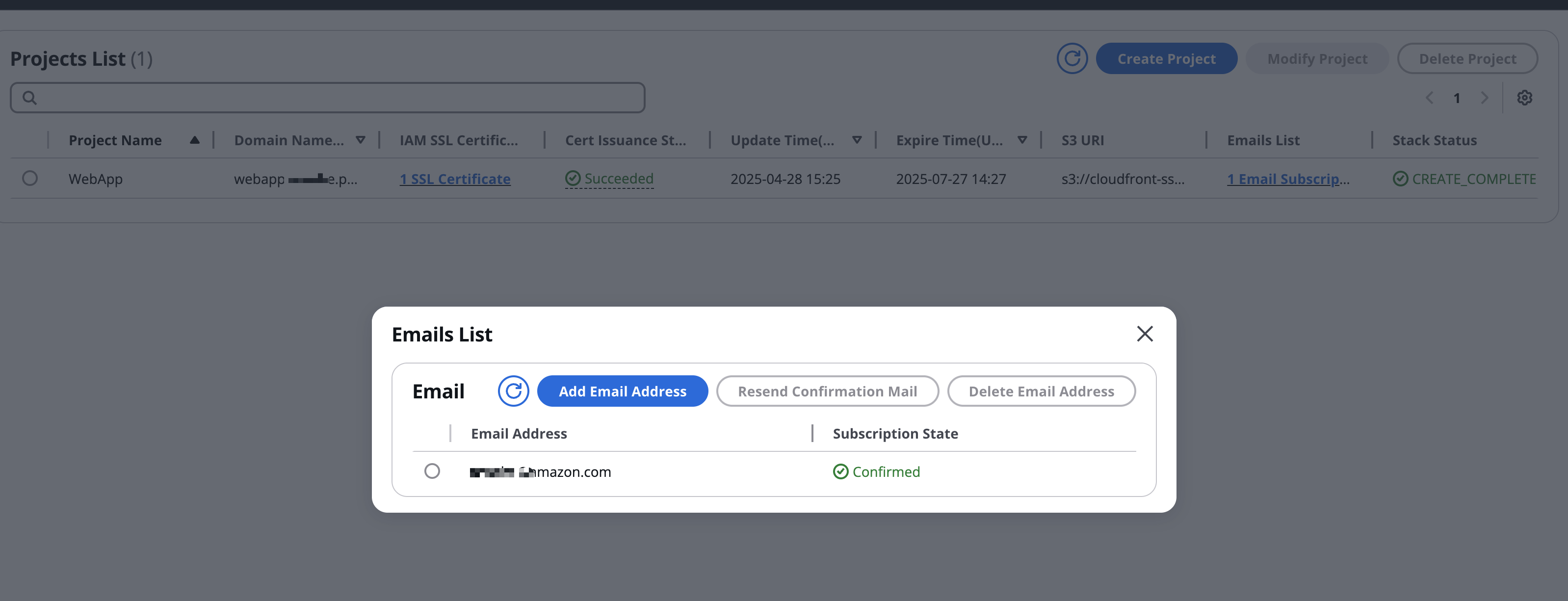Click the Succeeded cert issuance status
Viewport: 1568px width, 601px height.
pos(609,179)
